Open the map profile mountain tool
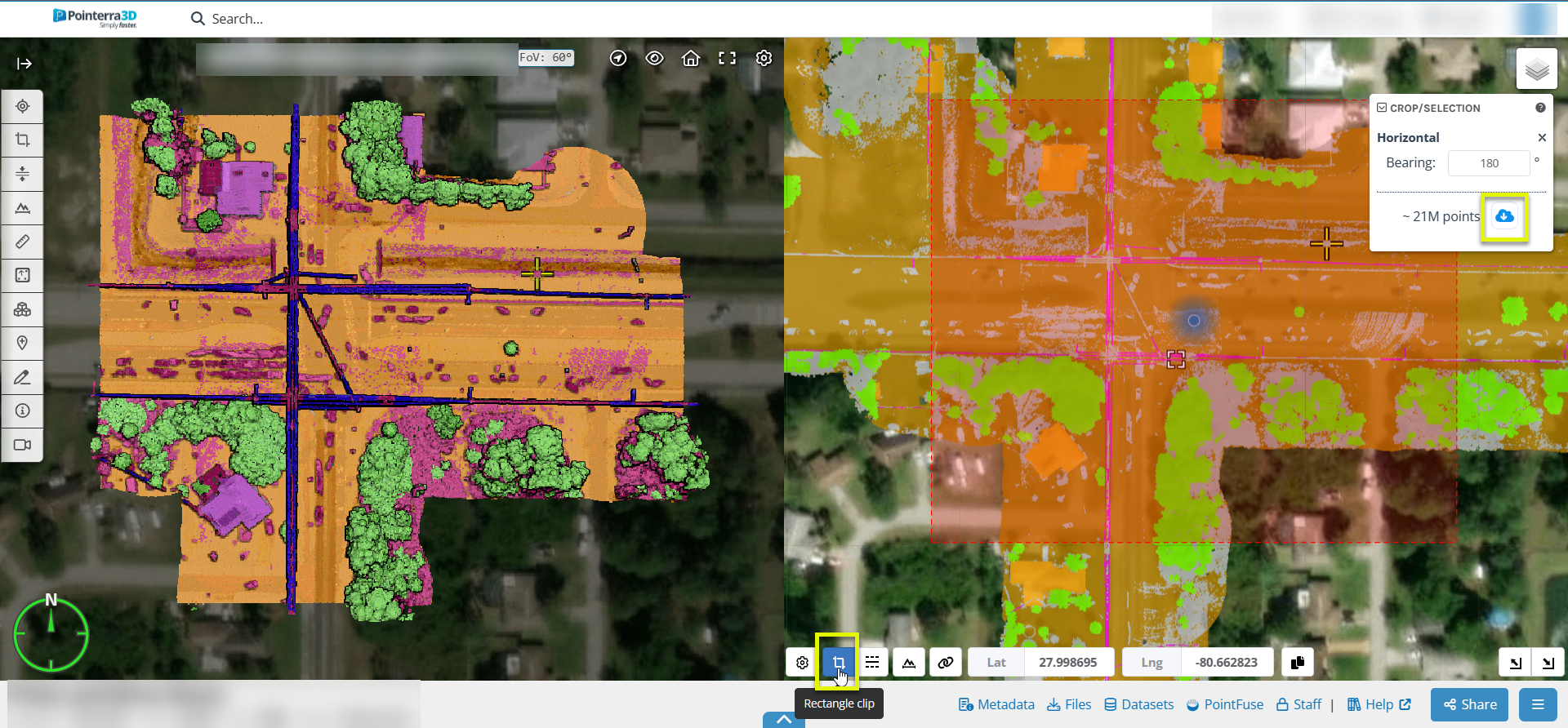This screenshot has width=1568, height=728. click(x=909, y=662)
